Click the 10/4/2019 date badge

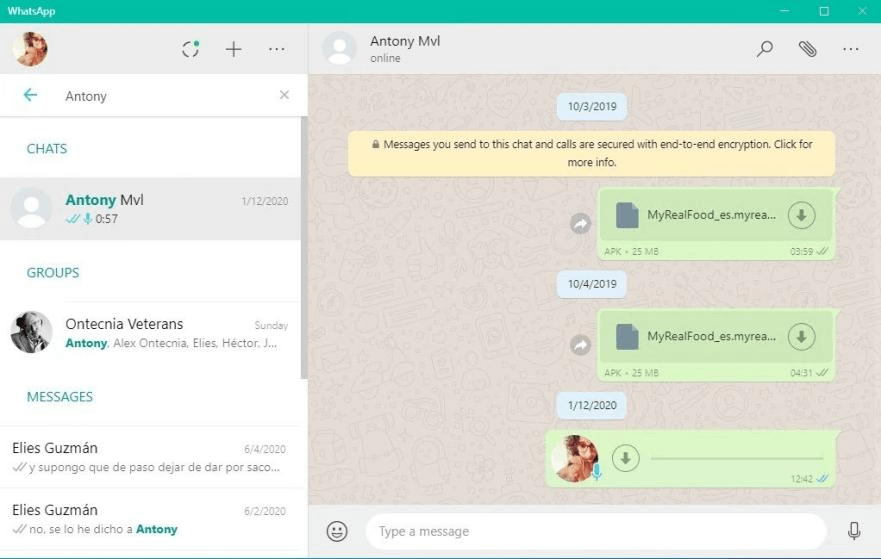592,284
